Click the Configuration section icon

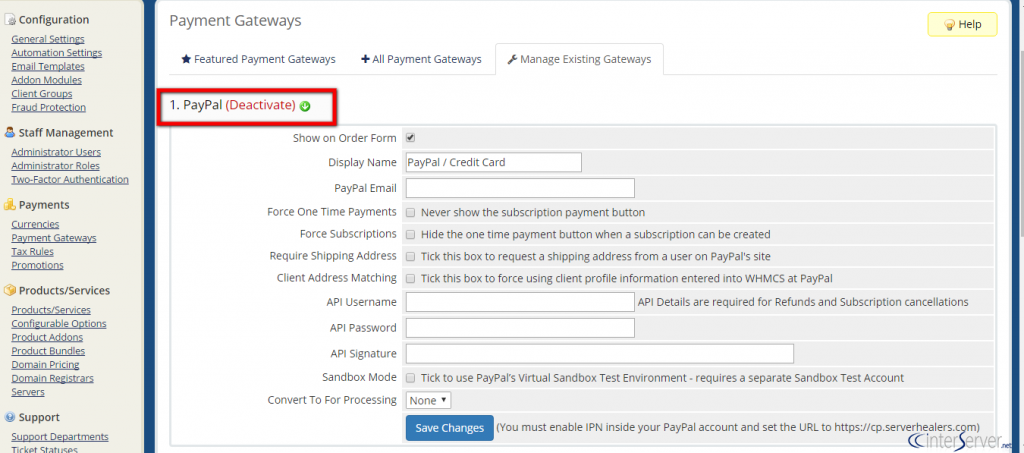[x=9, y=20]
